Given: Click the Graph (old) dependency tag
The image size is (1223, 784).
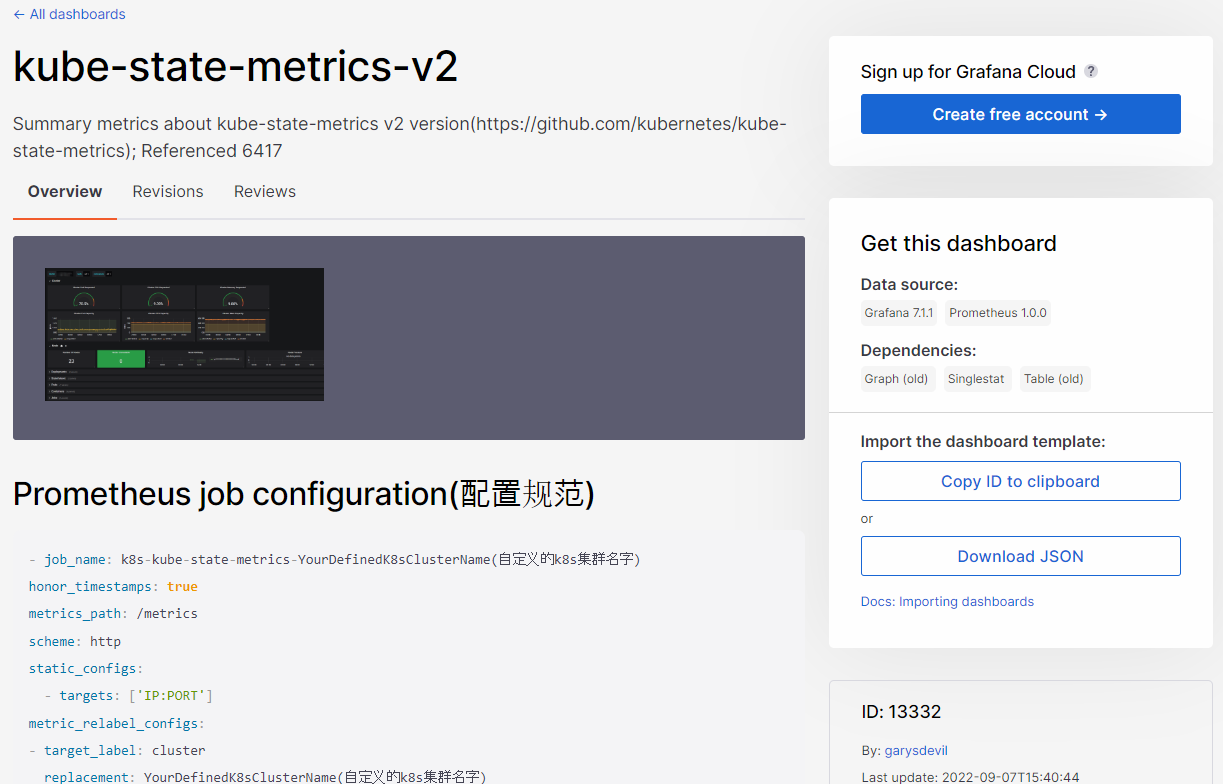Looking at the screenshot, I should (x=898, y=379).
